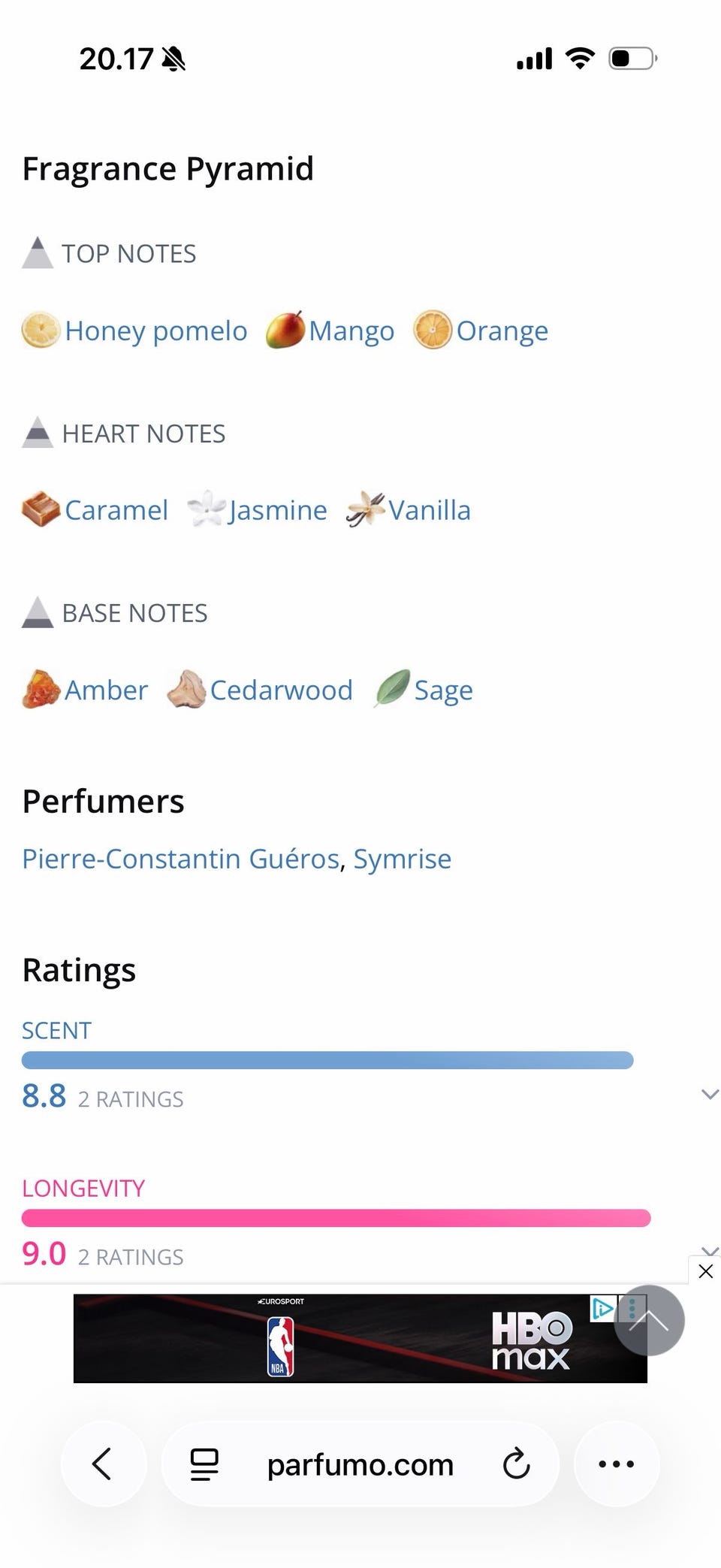Open the Cedarwood note page
This screenshot has height=1568, width=721.
pyautogui.click(x=281, y=690)
